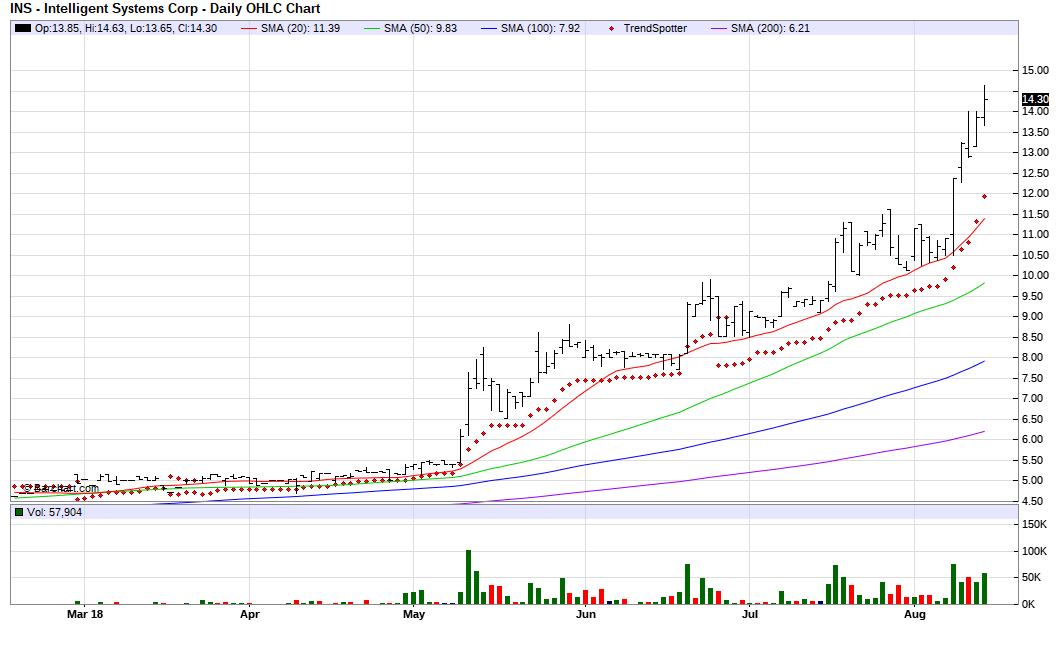The image size is (1060, 645).
Task: Click the 13.50 price axis label
Action: pos(1035,132)
